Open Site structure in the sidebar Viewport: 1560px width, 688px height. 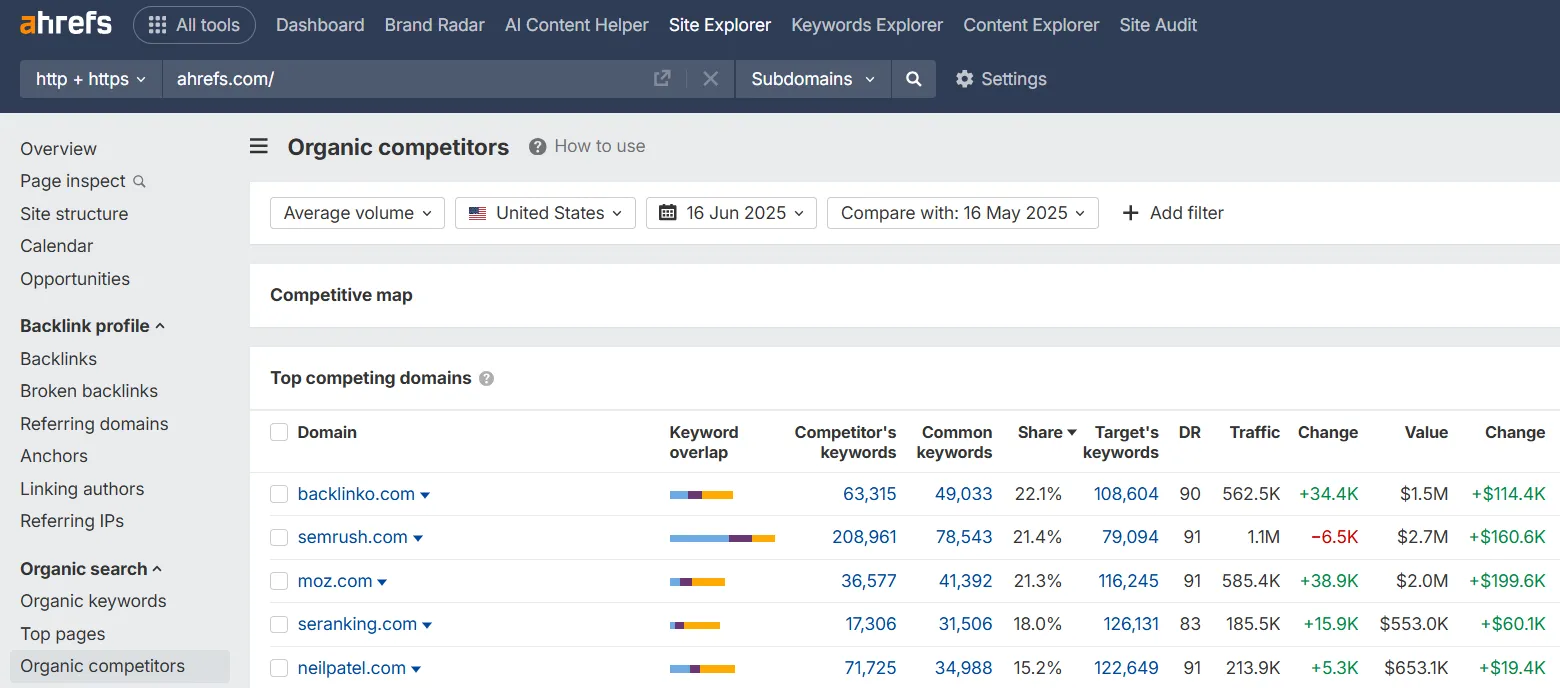point(74,214)
